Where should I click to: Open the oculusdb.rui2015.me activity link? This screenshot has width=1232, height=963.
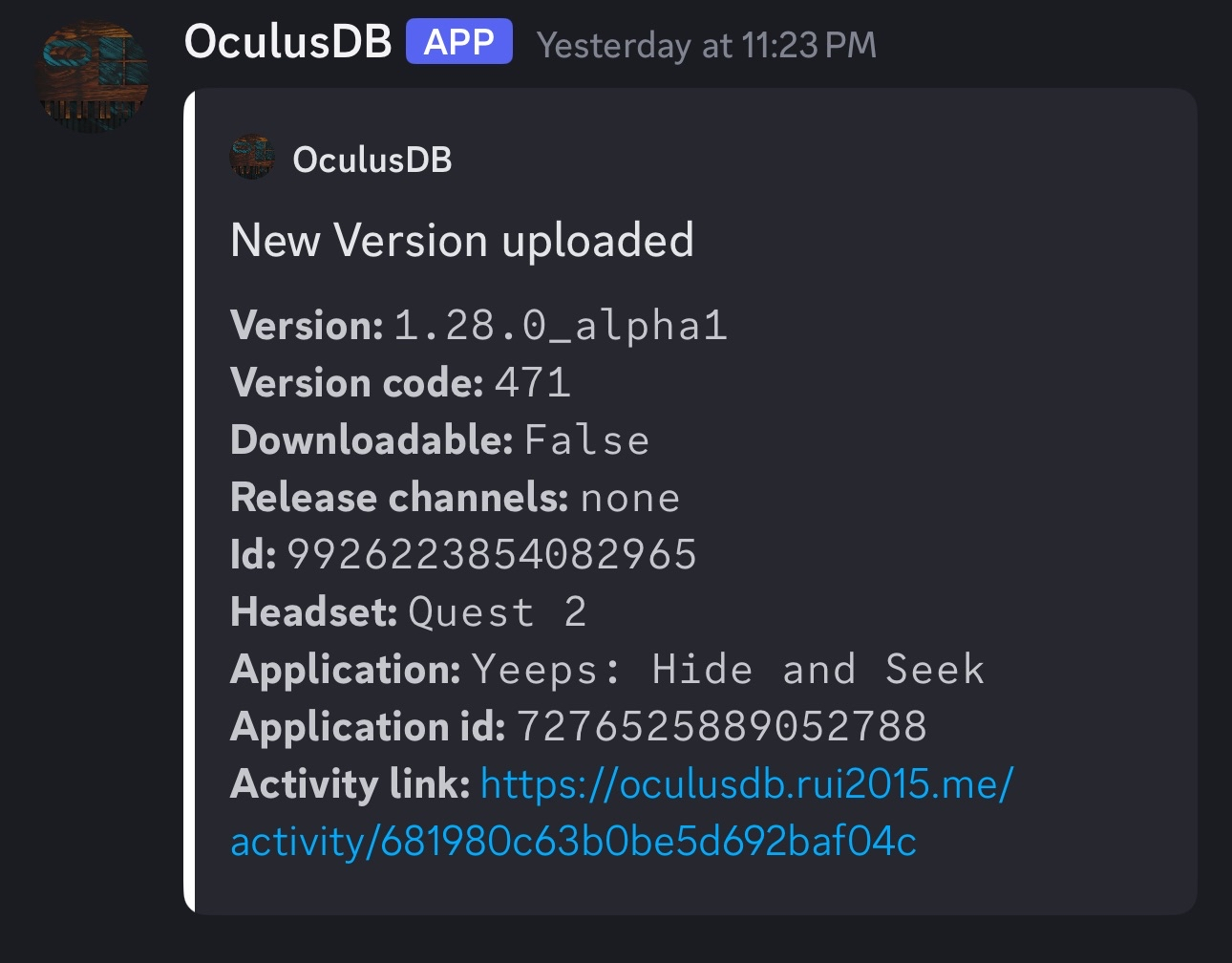[x=747, y=784]
